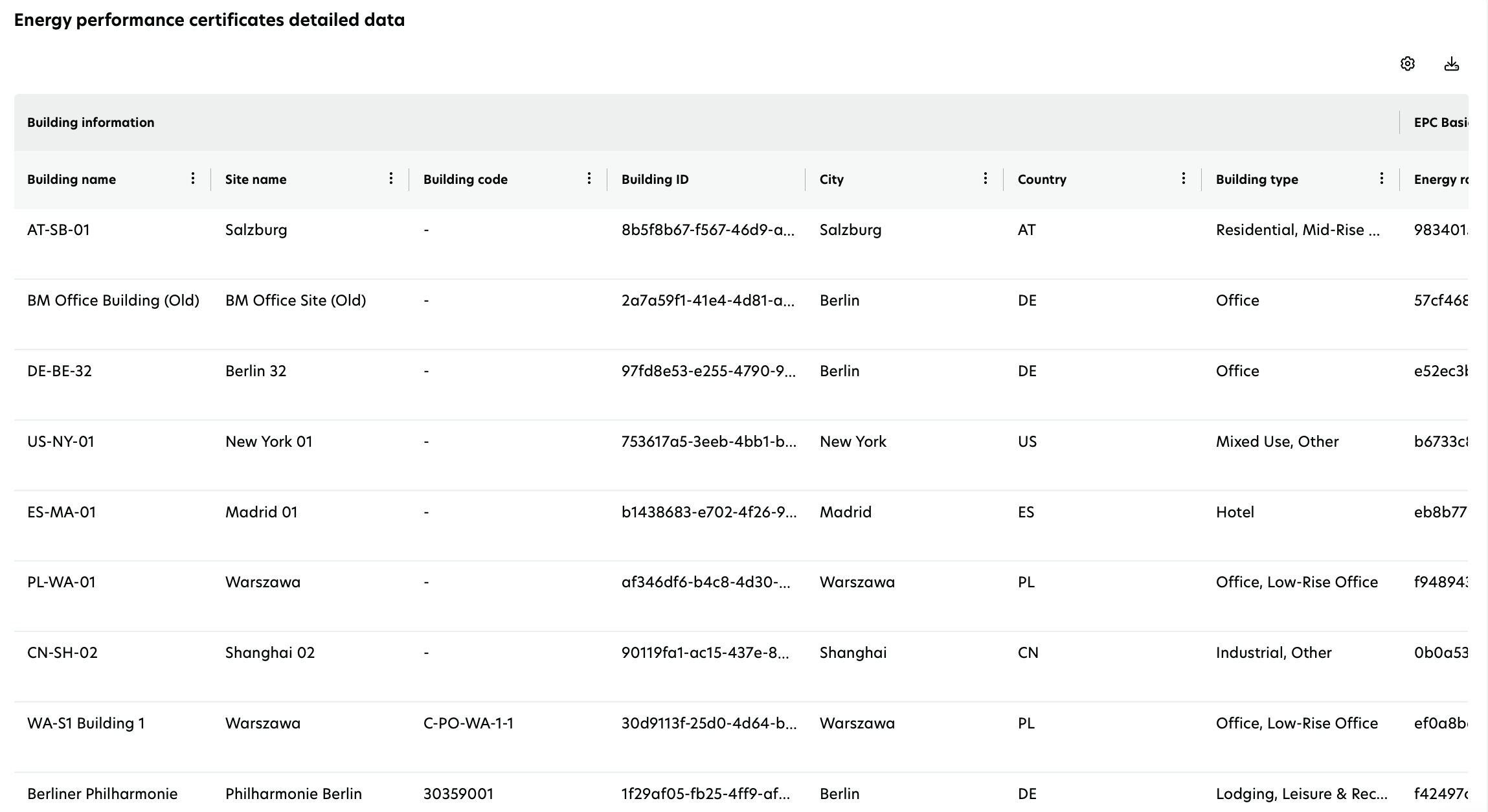This screenshot has height=812, width=1488.
Task: Click the Energy rating column header
Action: (x=1439, y=179)
